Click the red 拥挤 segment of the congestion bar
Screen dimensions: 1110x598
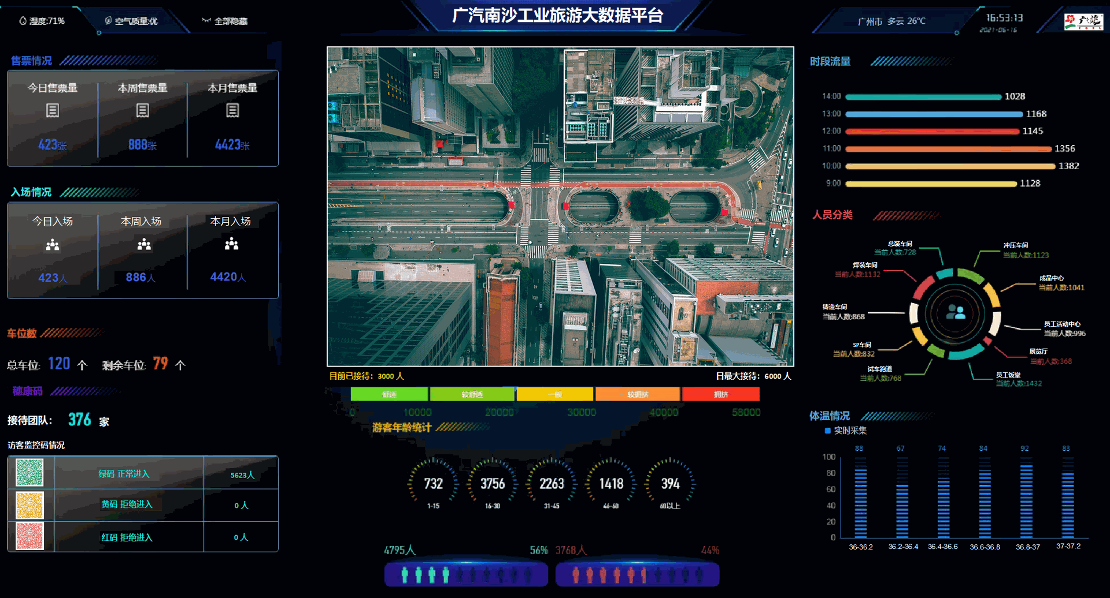click(x=720, y=395)
